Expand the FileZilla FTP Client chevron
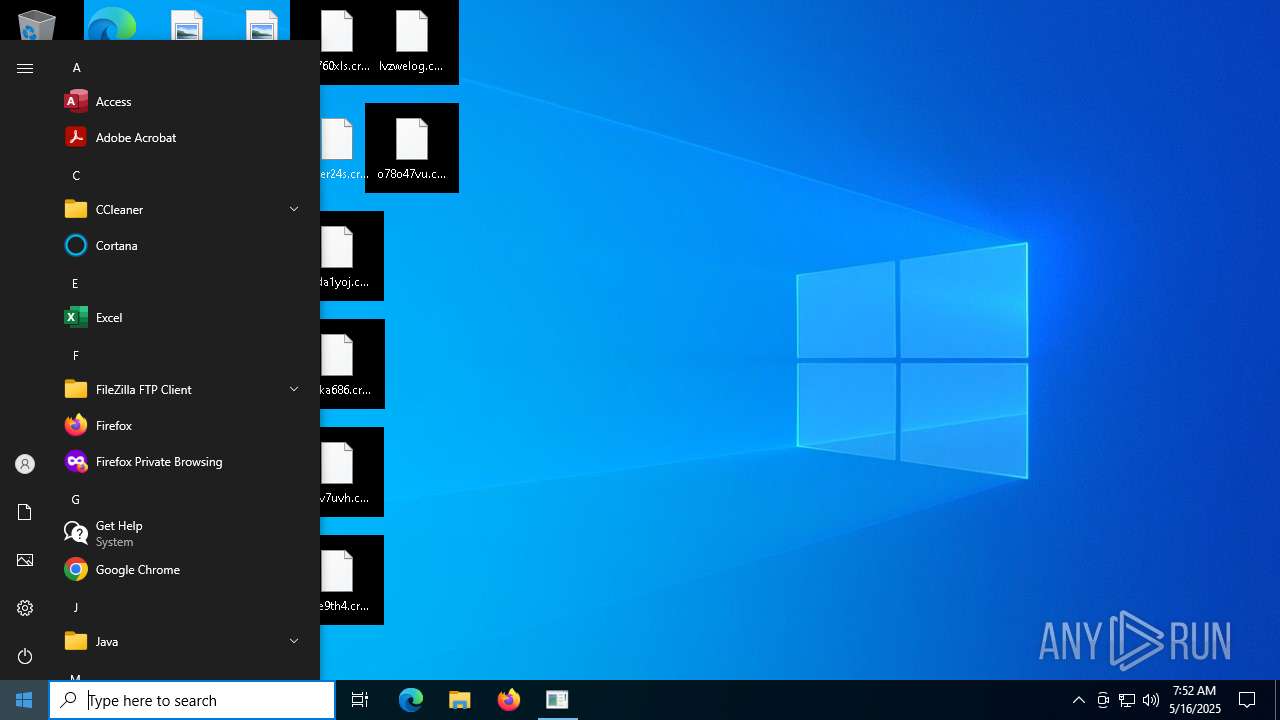1280x720 pixels. tap(294, 389)
